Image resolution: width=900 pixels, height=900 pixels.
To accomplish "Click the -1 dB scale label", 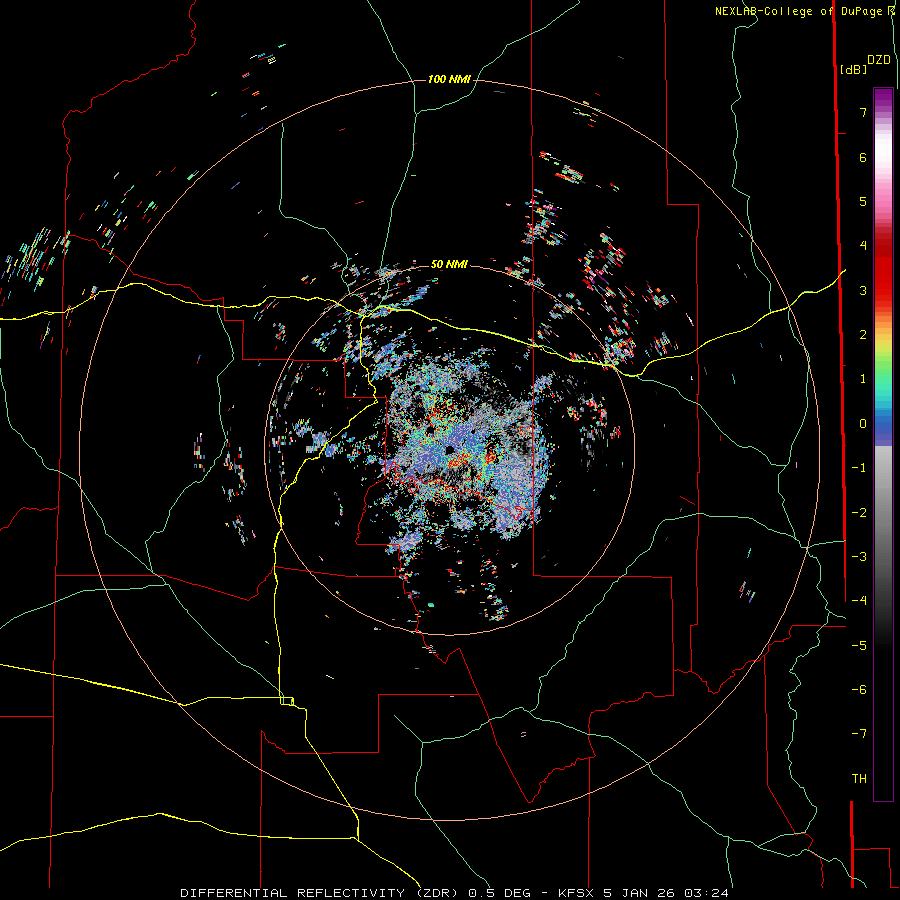I will [859, 468].
